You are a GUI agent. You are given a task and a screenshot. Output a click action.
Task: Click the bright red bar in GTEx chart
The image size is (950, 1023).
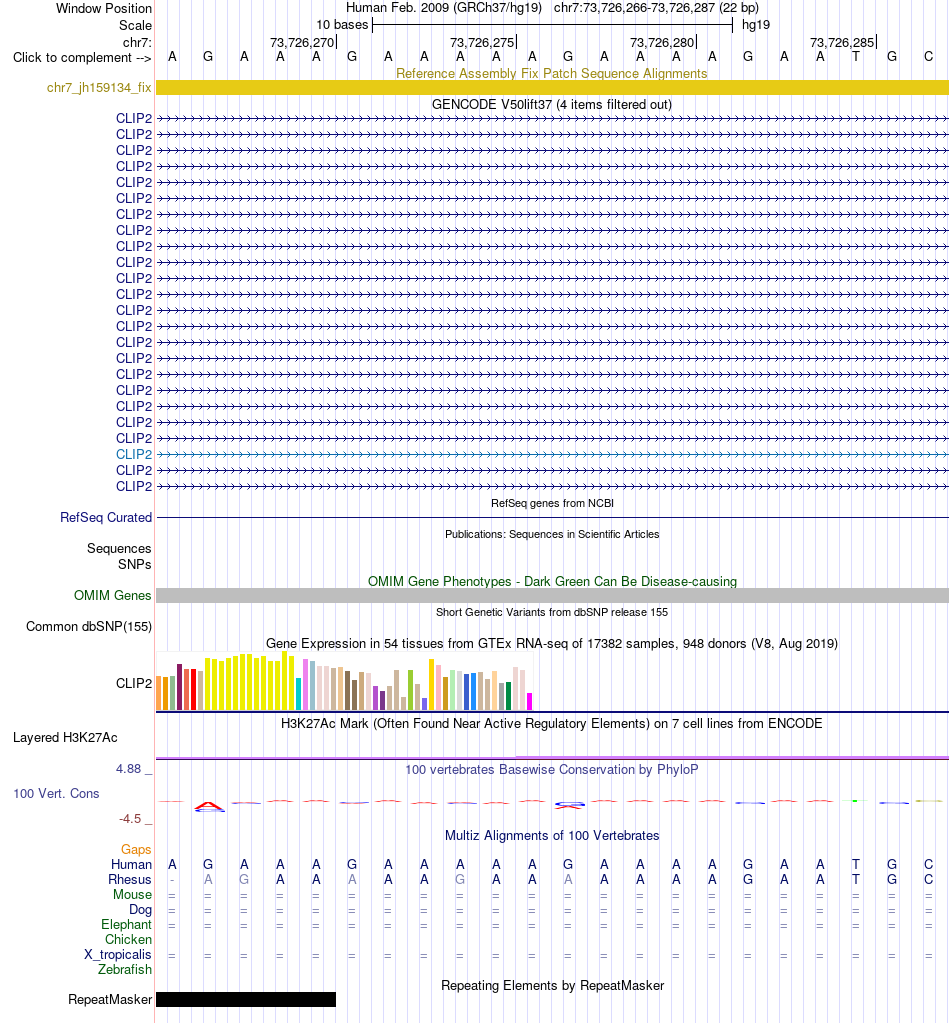point(193,690)
